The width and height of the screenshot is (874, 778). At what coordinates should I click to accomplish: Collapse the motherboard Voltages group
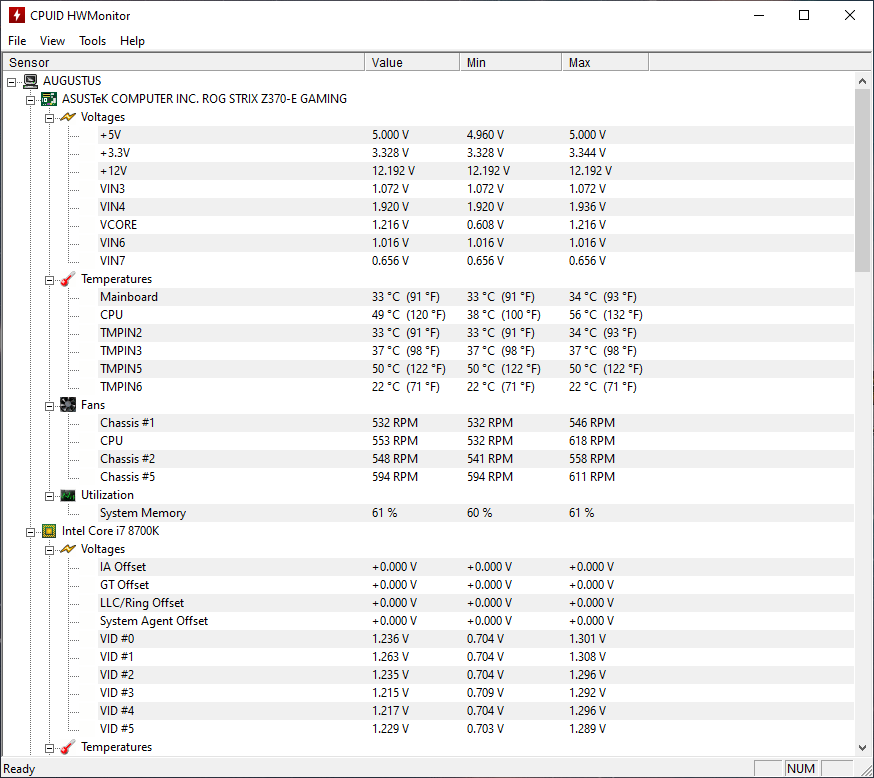(x=49, y=118)
